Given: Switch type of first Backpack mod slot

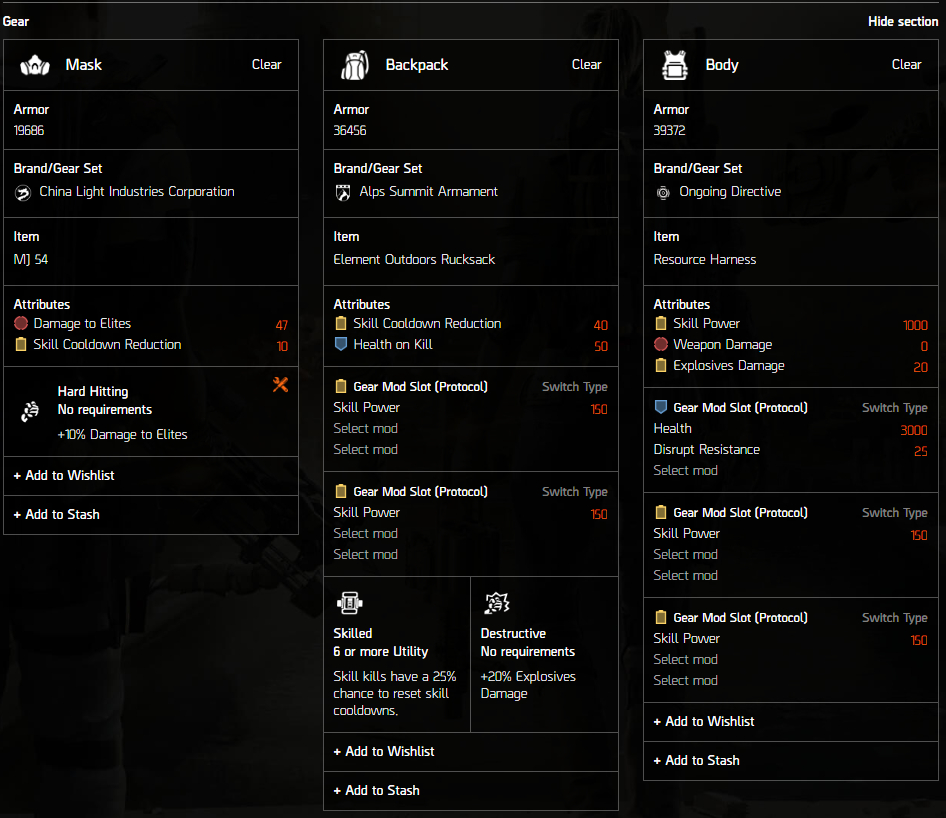Looking at the screenshot, I should point(574,387).
